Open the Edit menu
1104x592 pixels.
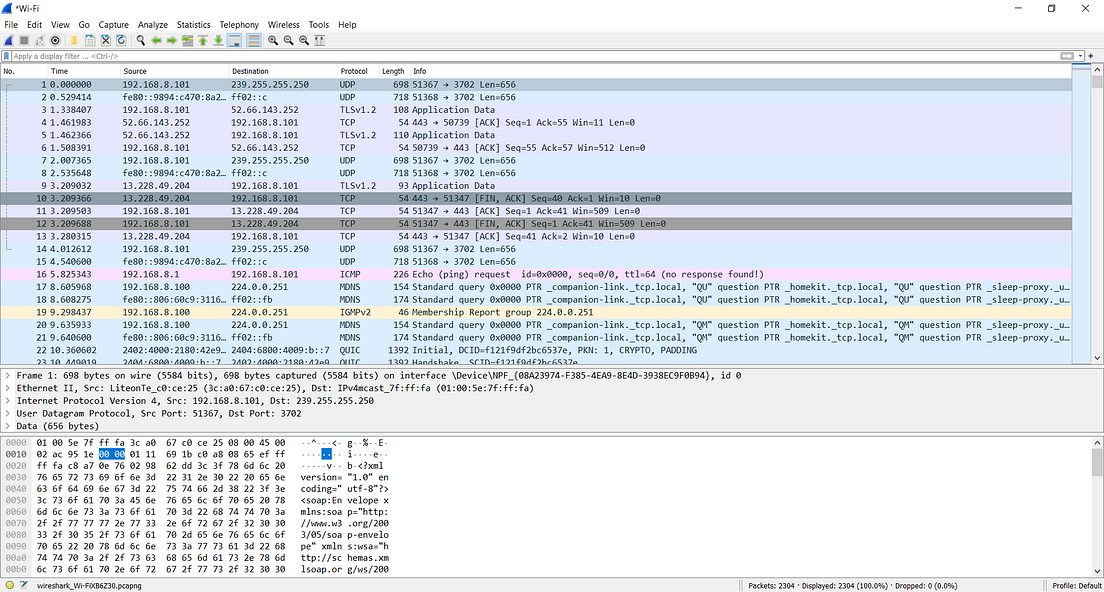click(x=34, y=25)
